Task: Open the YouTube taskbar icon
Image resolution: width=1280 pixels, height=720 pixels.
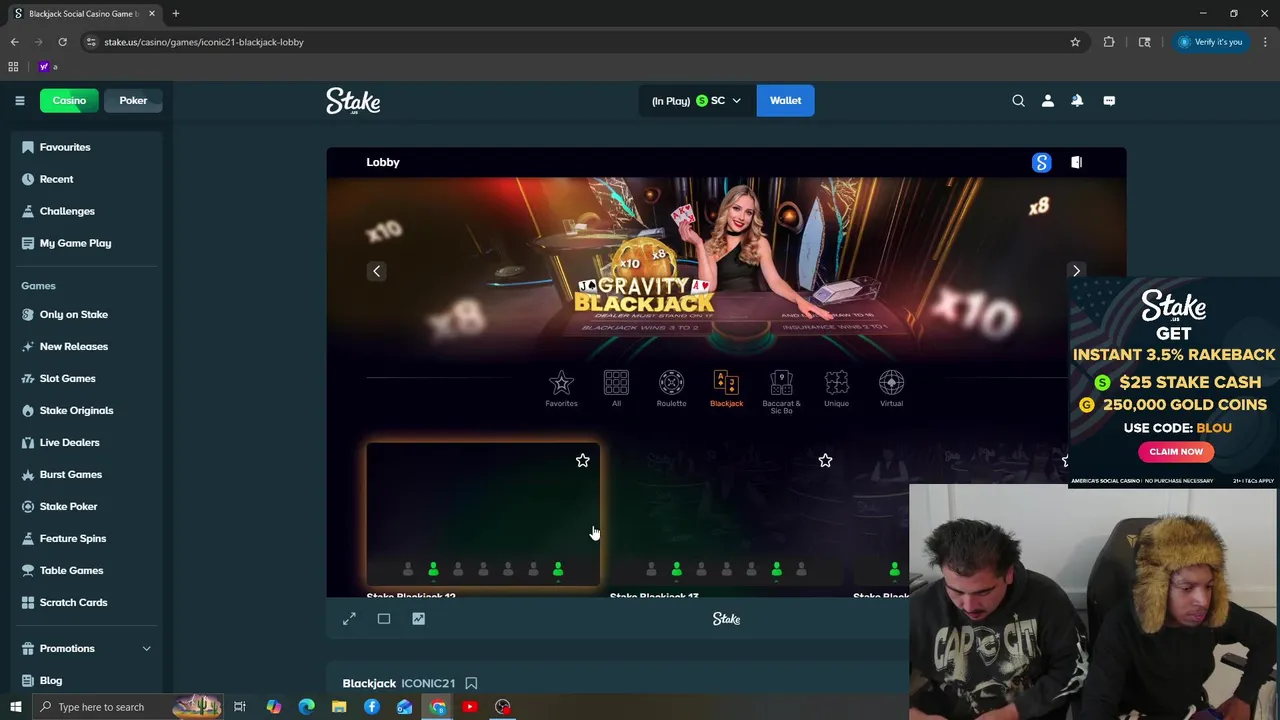Action: [470, 707]
